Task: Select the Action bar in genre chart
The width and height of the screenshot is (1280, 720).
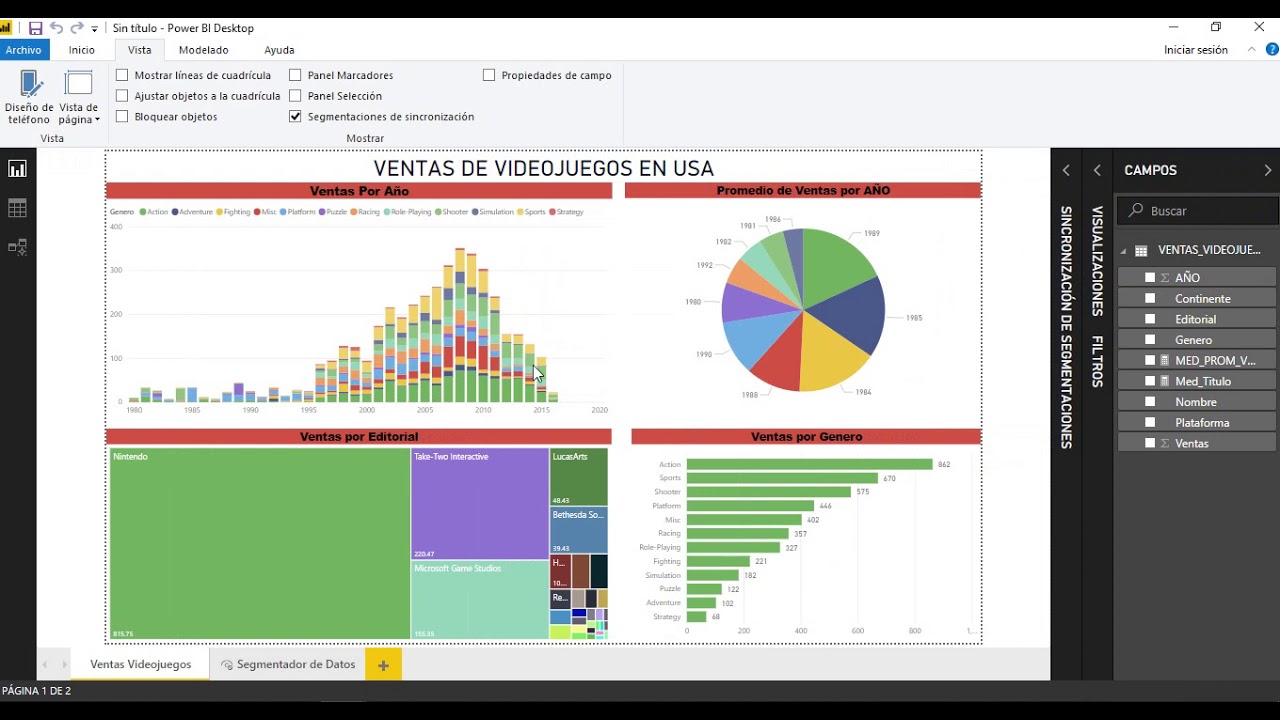Action: 810,464
